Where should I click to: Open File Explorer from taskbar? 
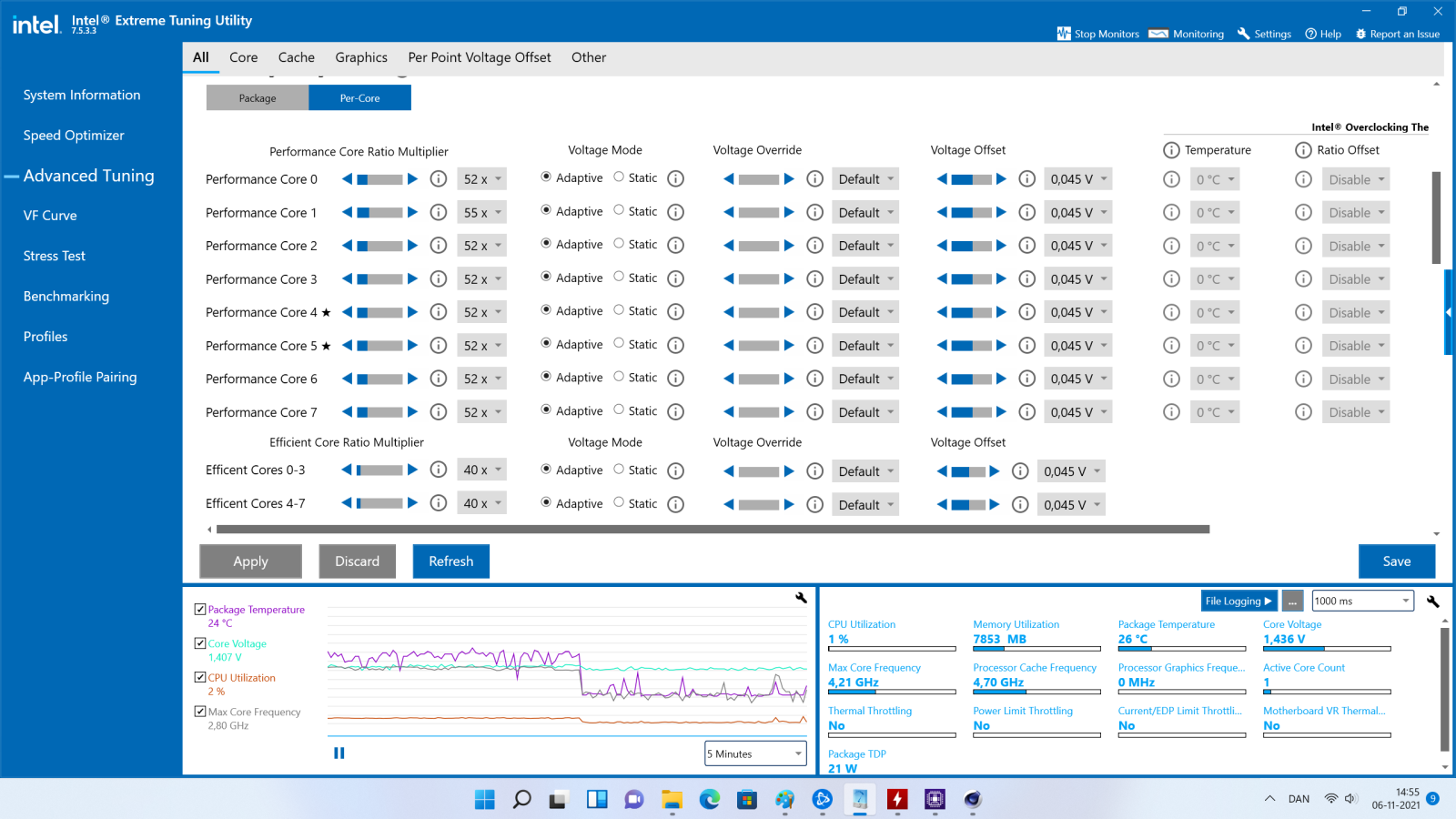coord(672,799)
